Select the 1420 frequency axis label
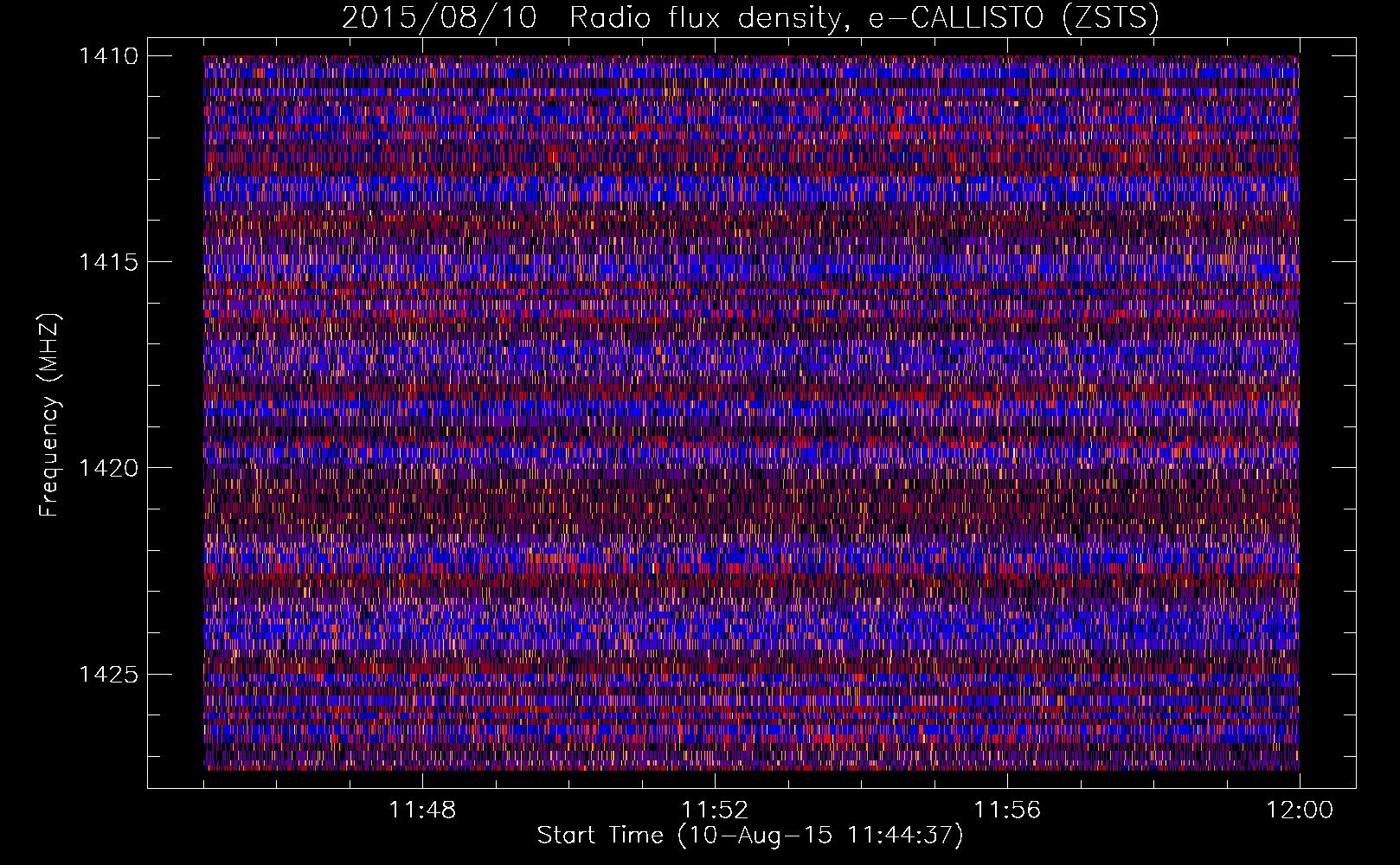Image resolution: width=1400 pixels, height=865 pixels. 108,468
